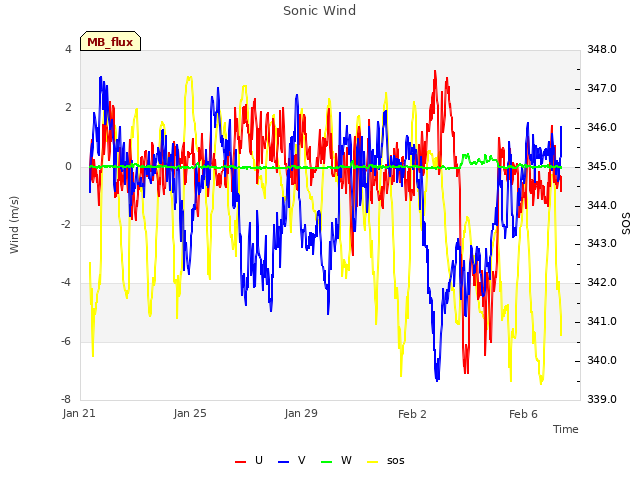The height and width of the screenshot is (480, 640).
Task: Click the Jan 29 x-axis tick label
Action: [x=301, y=413]
